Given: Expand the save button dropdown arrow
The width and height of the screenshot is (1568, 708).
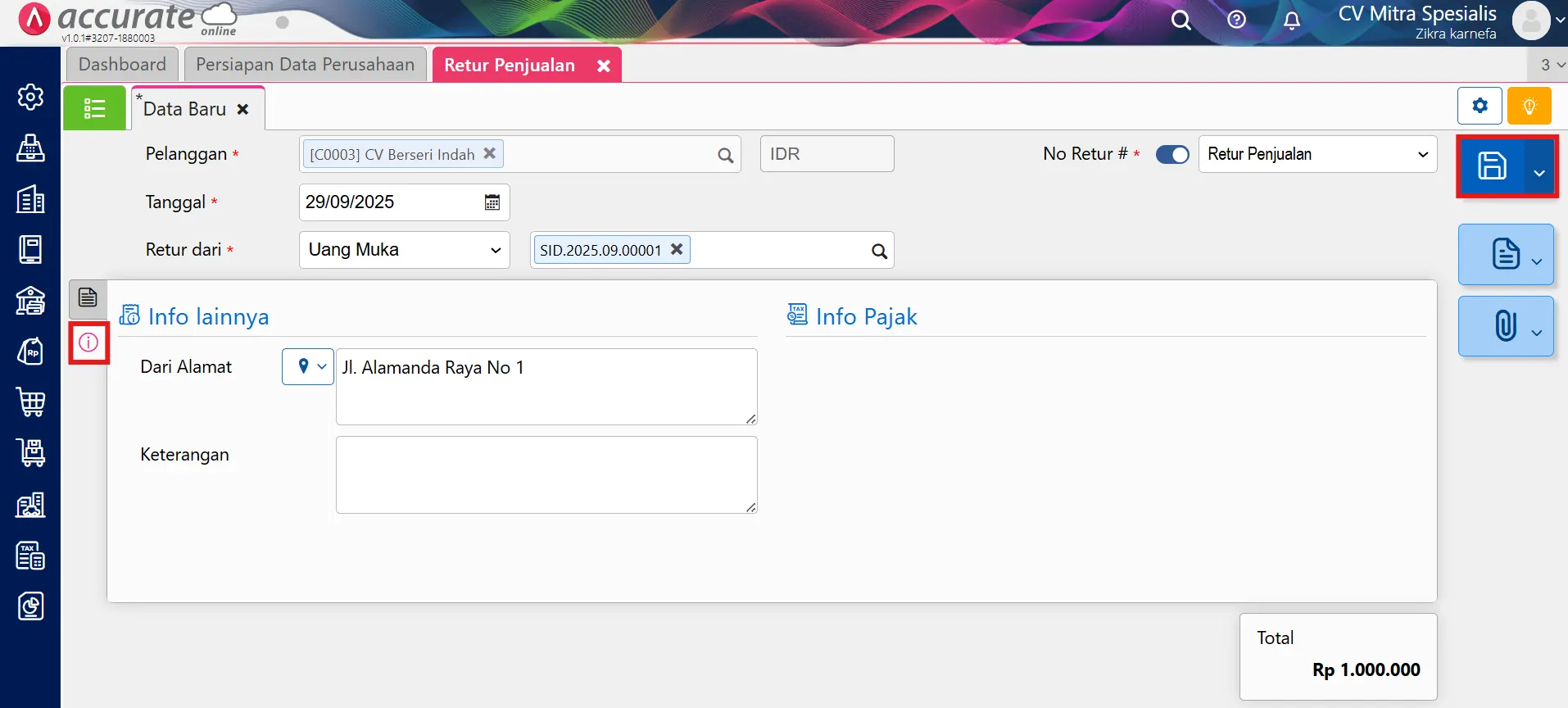Looking at the screenshot, I should tap(1539, 173).
